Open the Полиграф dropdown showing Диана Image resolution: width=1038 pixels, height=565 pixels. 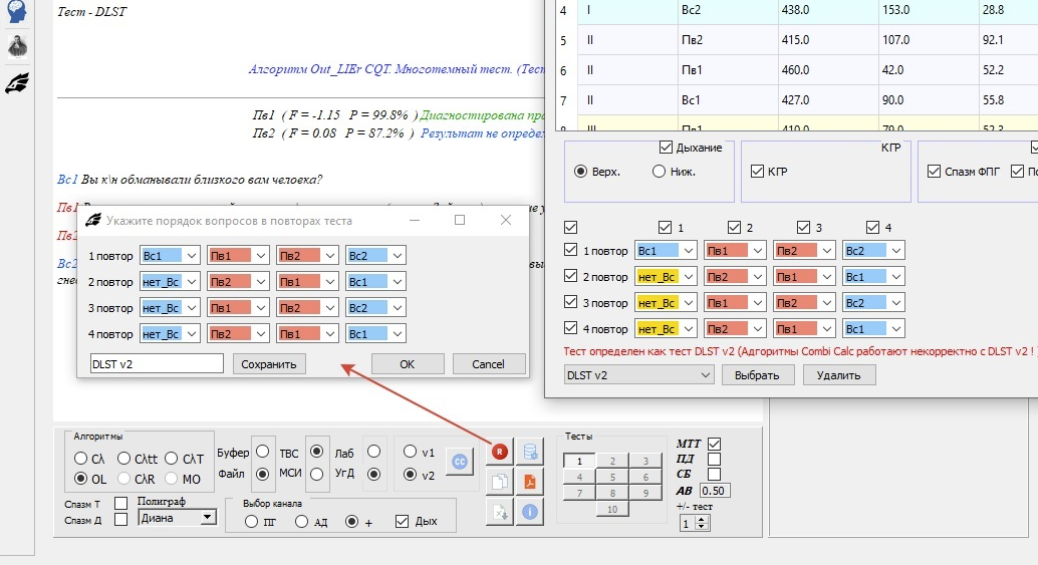[x=177, y=518]
